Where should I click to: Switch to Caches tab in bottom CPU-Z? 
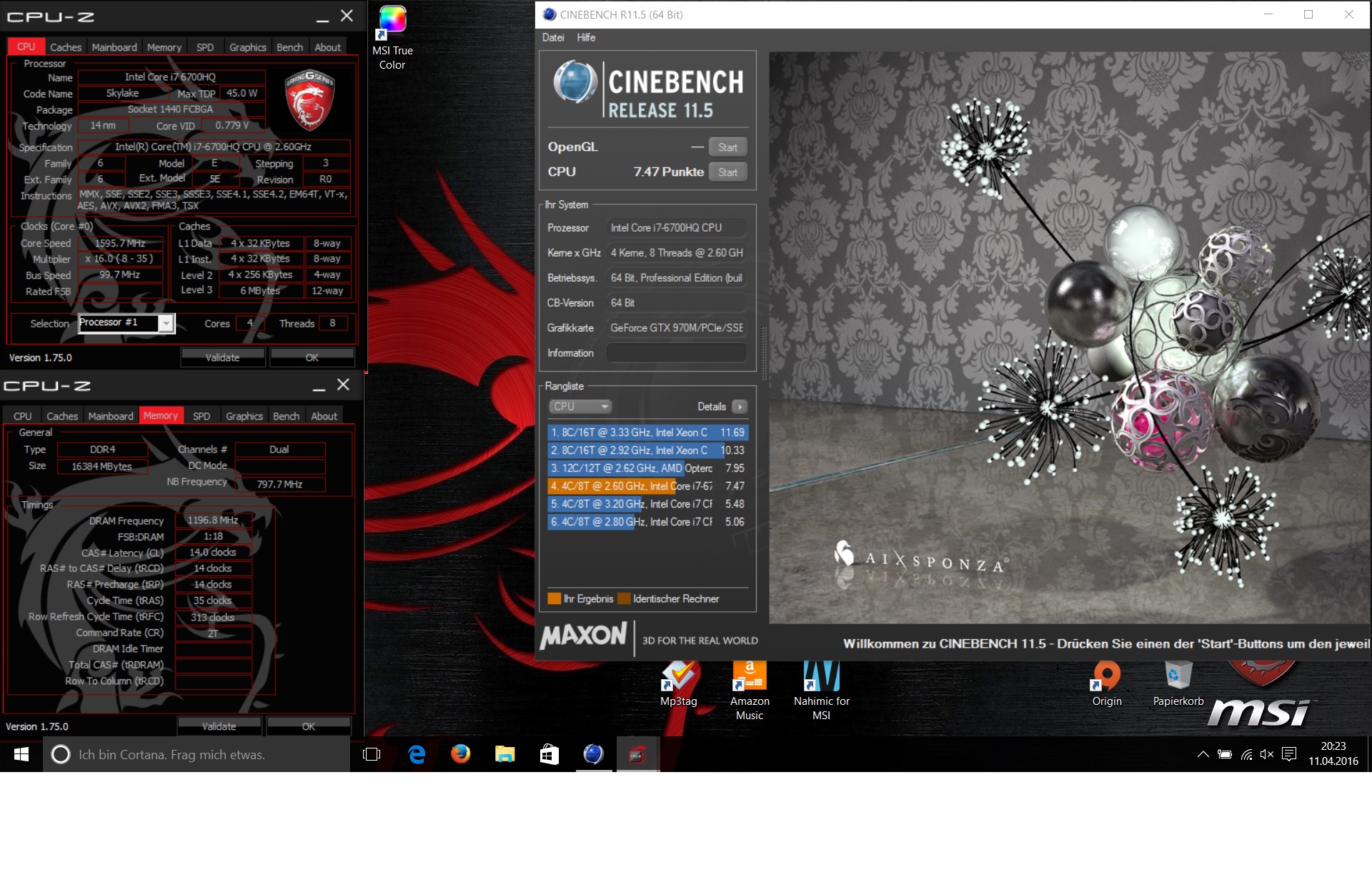pyautogui.click(x=62, y=416)
